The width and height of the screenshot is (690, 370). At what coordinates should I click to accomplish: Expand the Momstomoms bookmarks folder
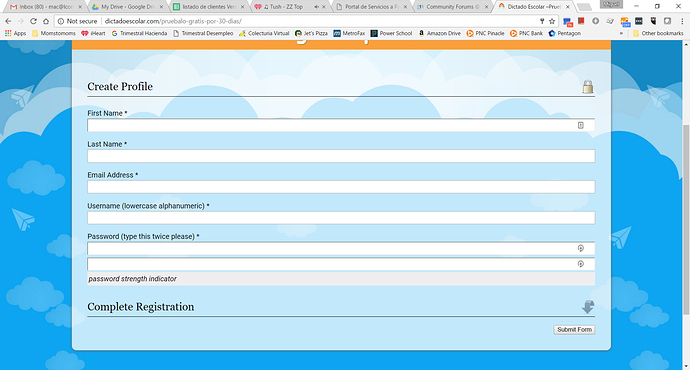coord(54,33)
